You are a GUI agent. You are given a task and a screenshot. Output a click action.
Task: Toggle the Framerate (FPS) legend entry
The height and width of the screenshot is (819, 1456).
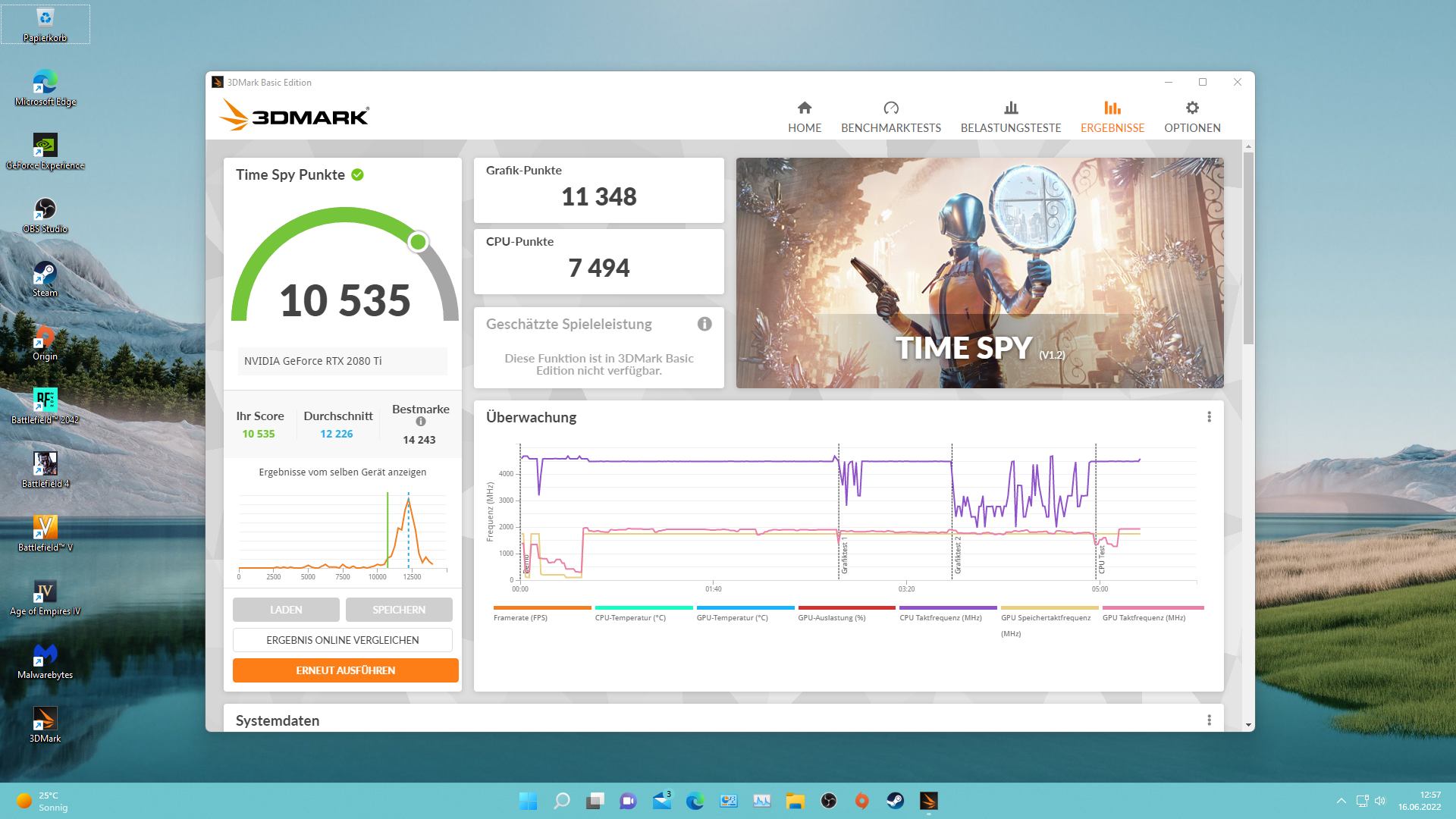(520, 617)
